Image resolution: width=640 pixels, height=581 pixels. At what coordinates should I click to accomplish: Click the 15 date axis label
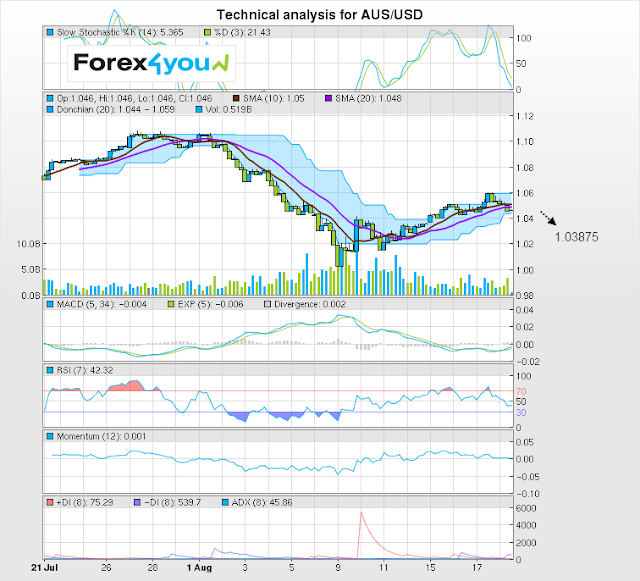click(x=430, y=568)
